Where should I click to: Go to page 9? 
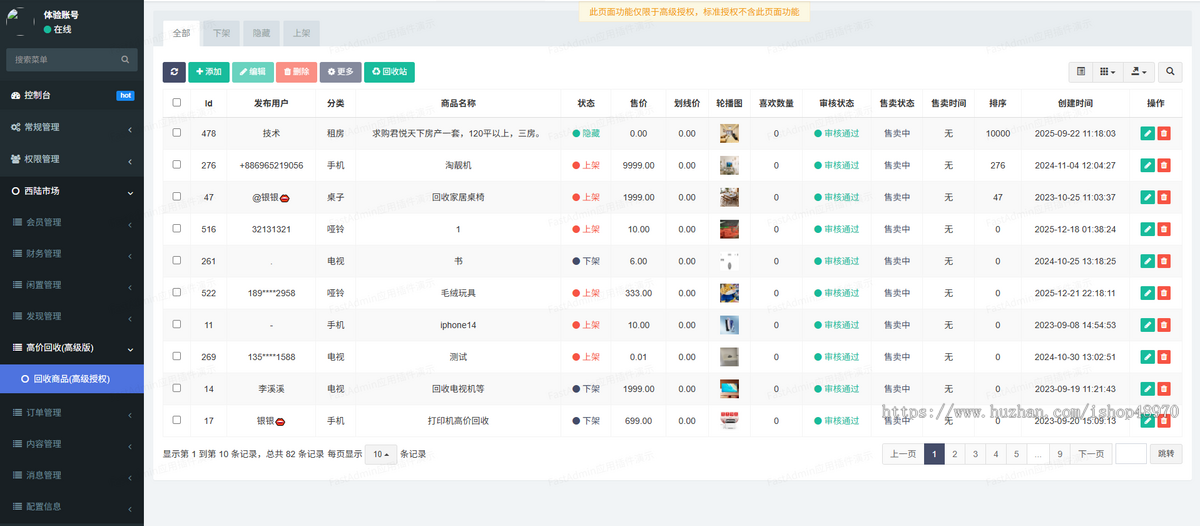click(x=1060, y=454)
